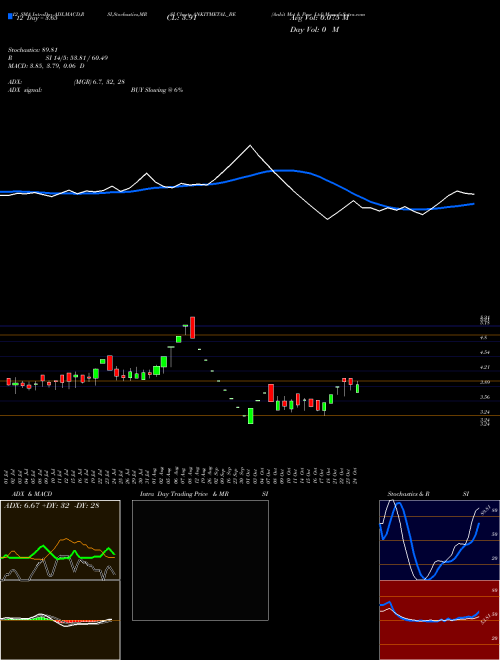Open the red RSI indicator chart
This screenshot has height=660, width=500.
tap(439, 620)
